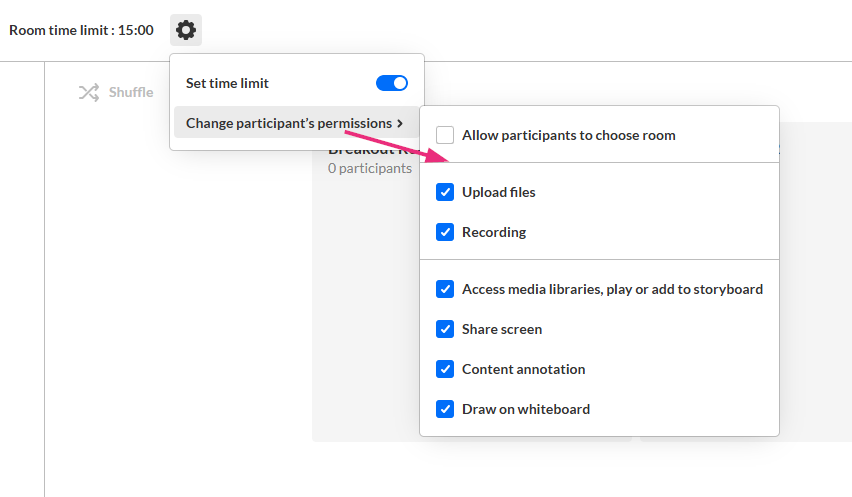
Task: Click the permissions submenu chevron arrow
Action: [x=400, y=123]
